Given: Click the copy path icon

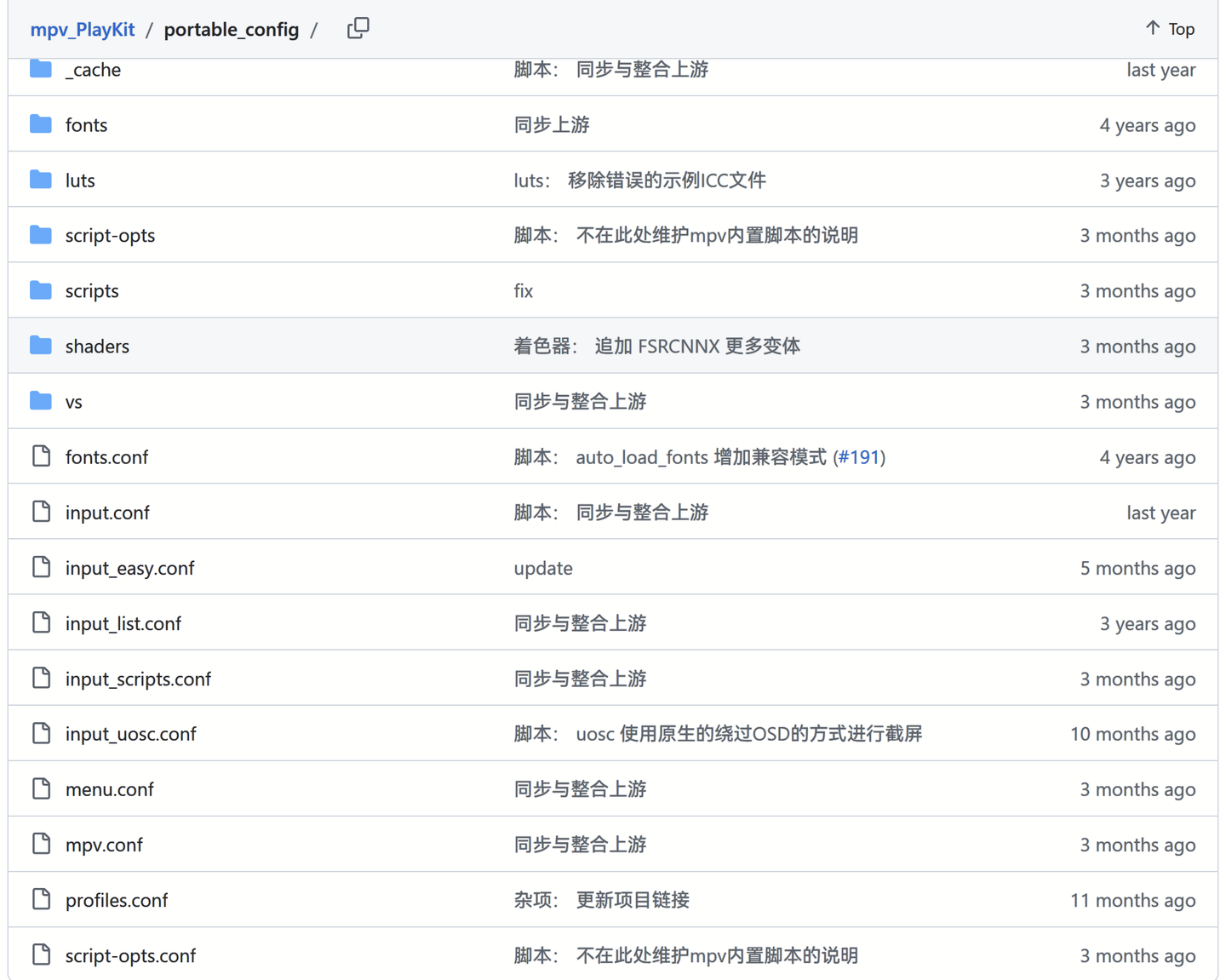Looking at the screenshot, I should tap(358, 28).
